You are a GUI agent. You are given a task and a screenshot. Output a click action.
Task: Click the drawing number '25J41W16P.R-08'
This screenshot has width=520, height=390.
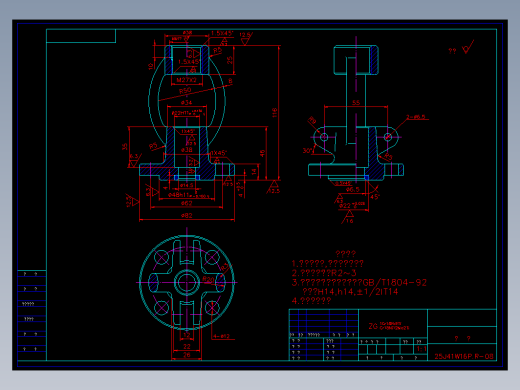point(464,356)
